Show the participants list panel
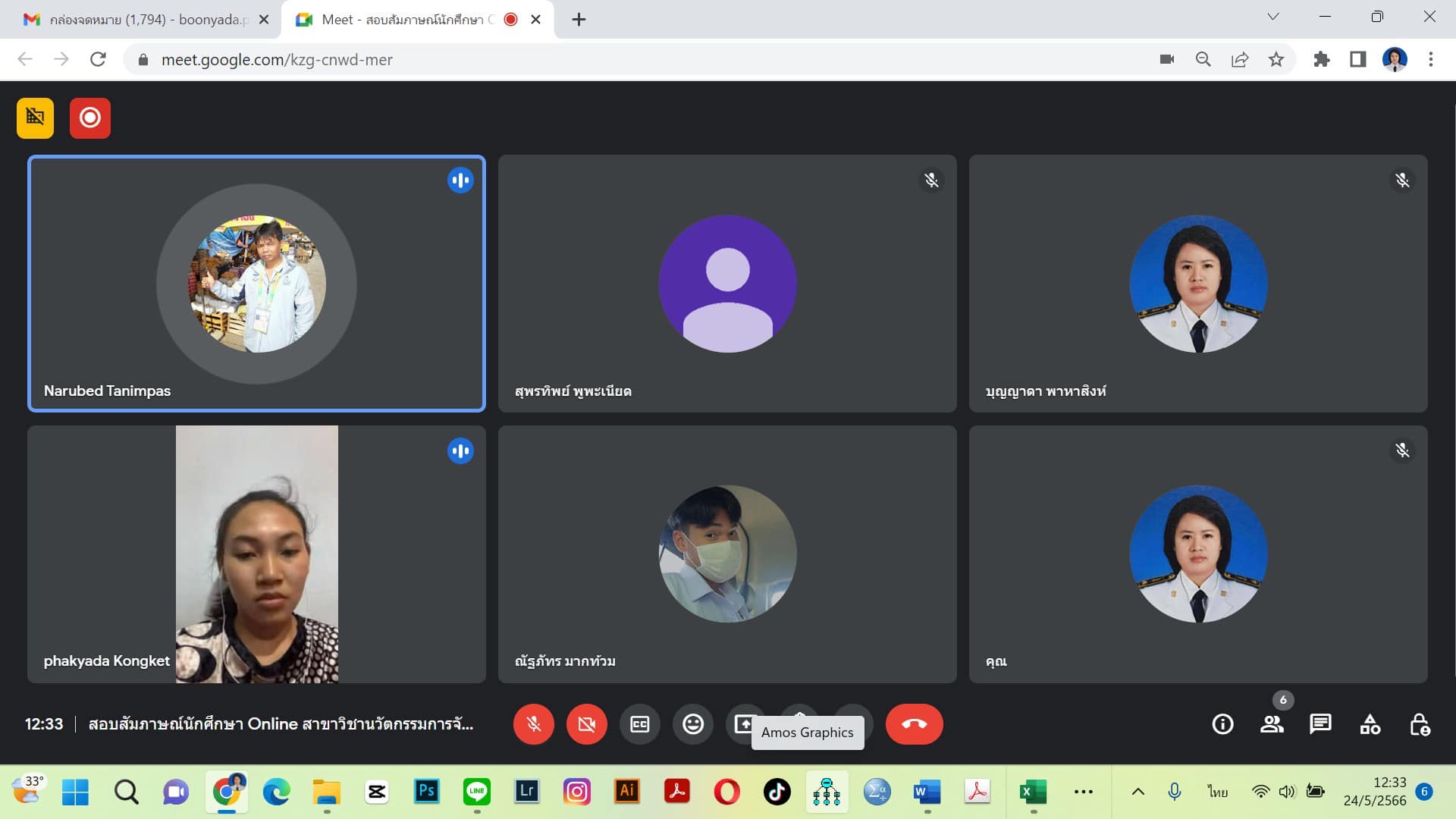 1272,724
